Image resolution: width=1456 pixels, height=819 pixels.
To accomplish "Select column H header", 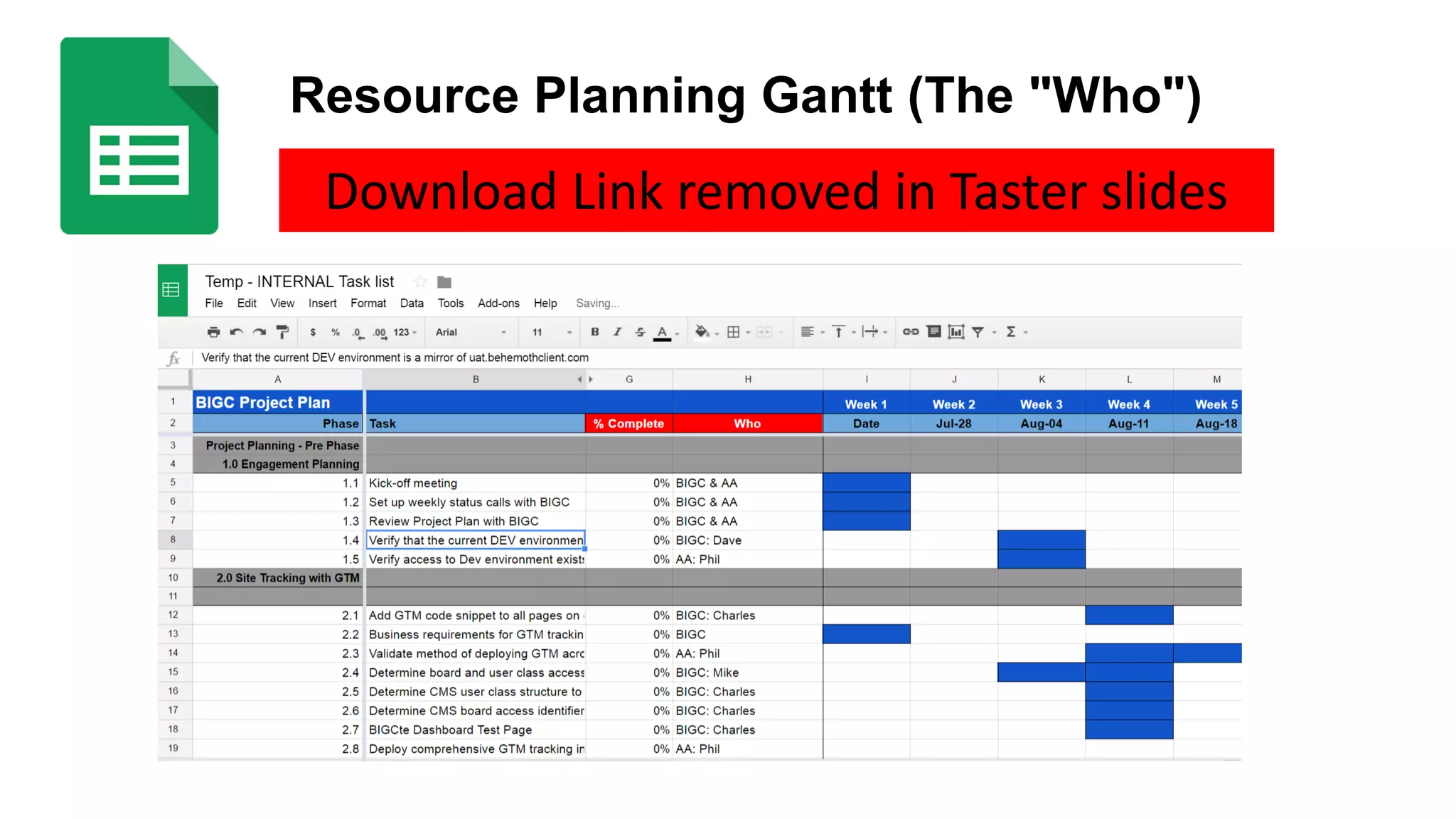I will pyautogui.click(x=748, y=380).
